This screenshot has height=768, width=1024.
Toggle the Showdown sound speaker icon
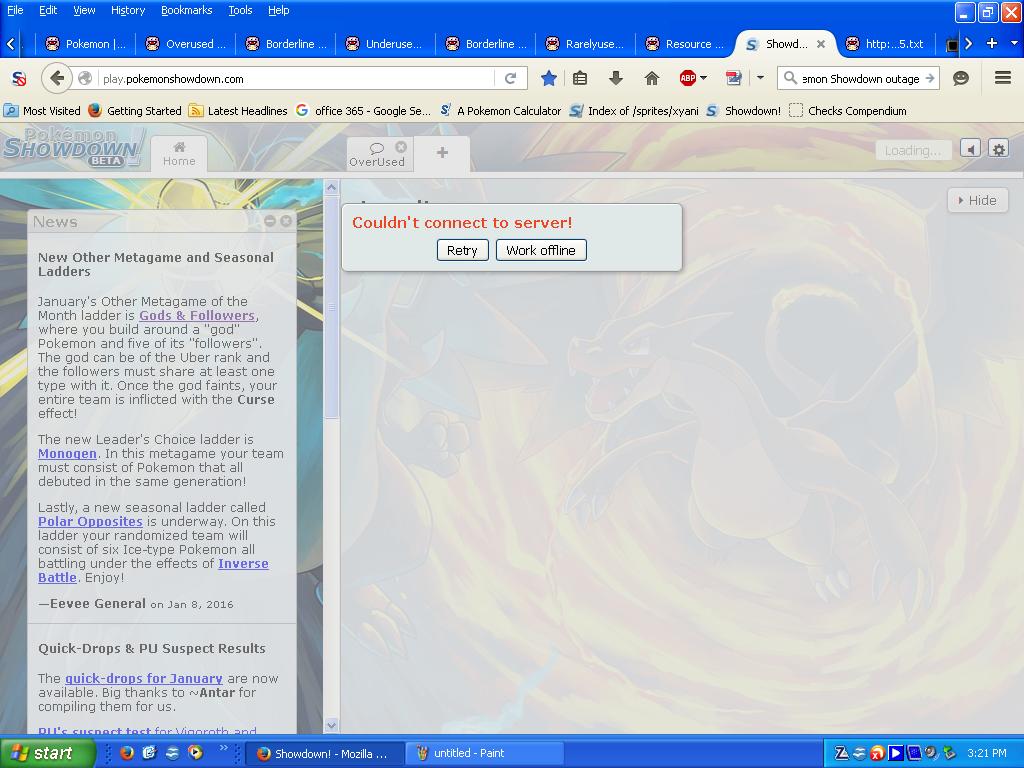[970, 150]
